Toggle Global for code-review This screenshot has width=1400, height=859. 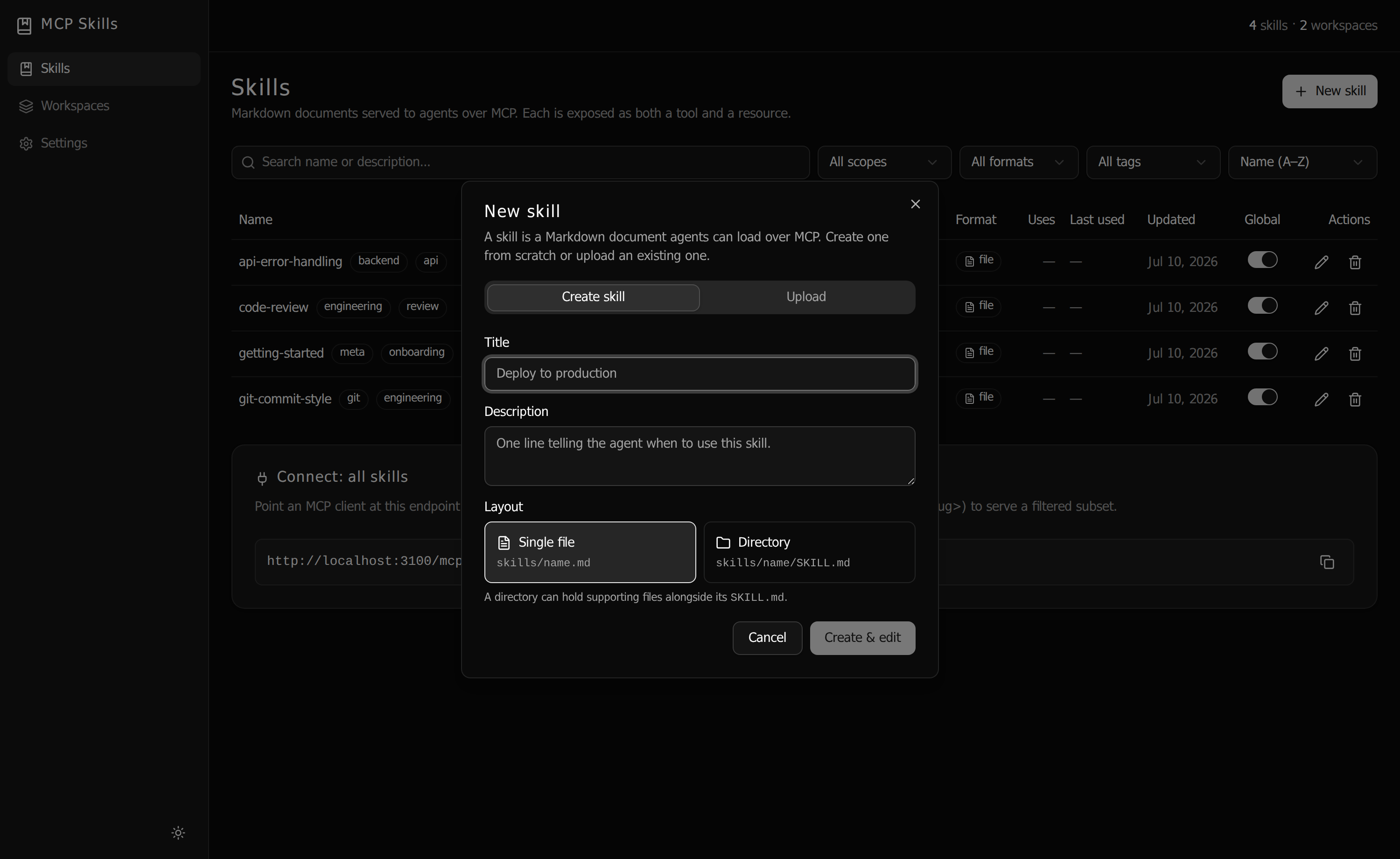click(x=1262, y=306)
